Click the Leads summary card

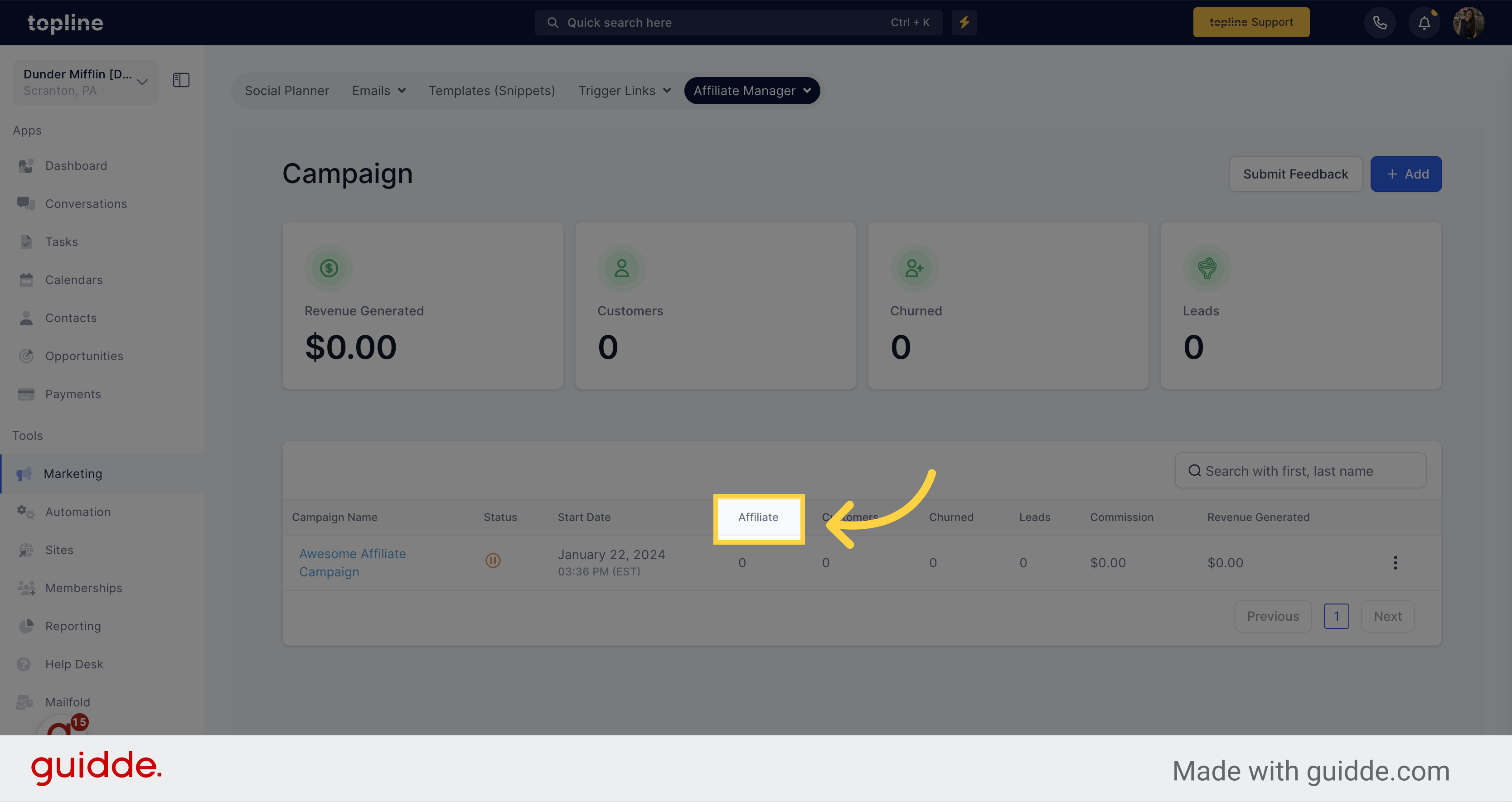point(1301,306)
